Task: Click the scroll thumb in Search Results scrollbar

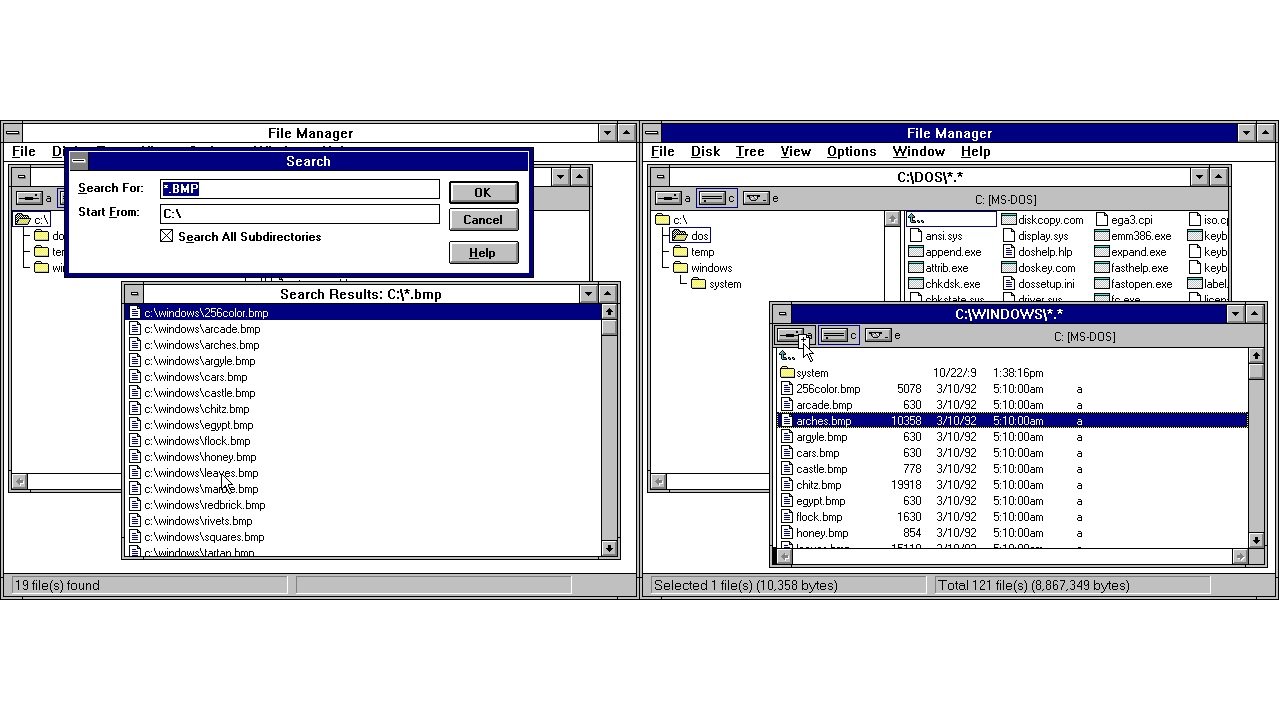Action: [609, 327]
